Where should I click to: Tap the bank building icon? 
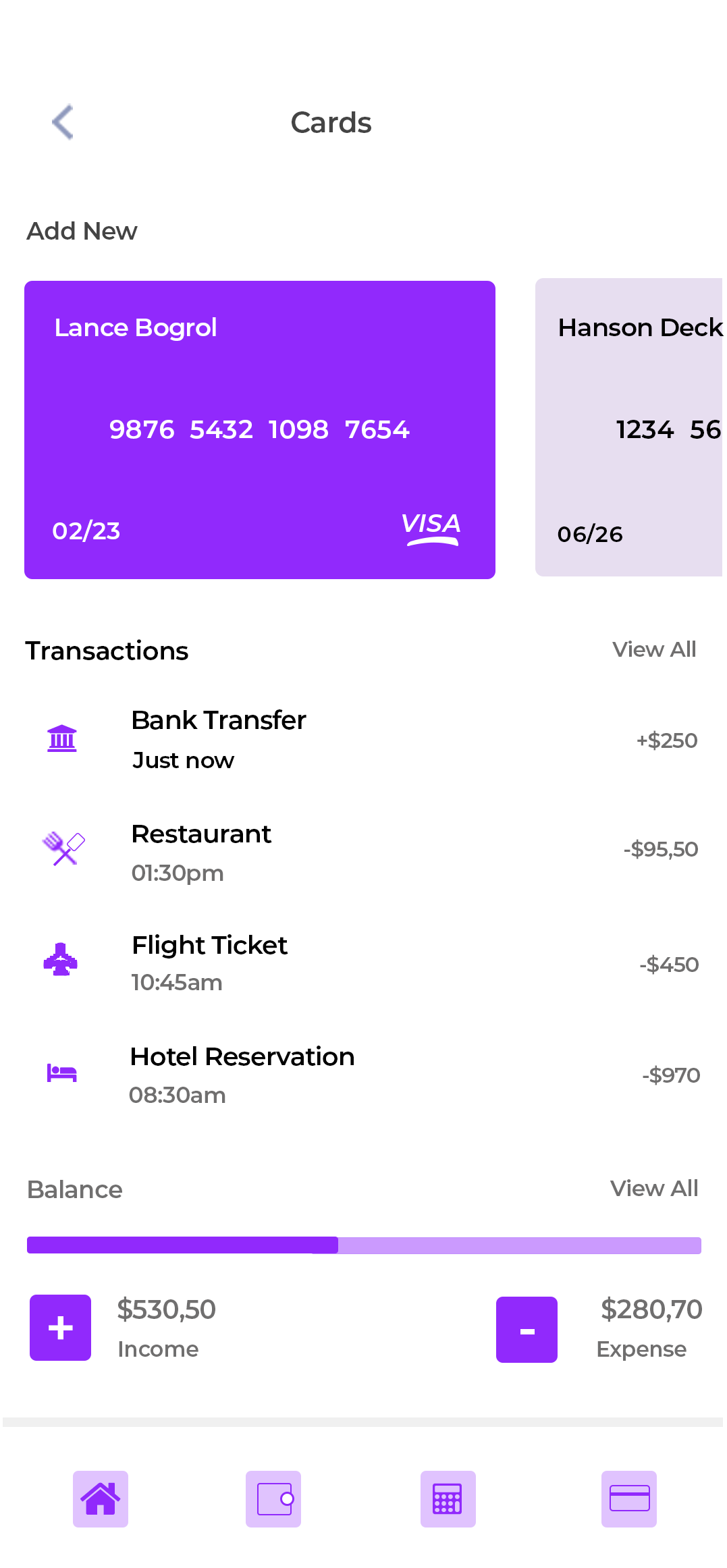click(x=62, y=738)
